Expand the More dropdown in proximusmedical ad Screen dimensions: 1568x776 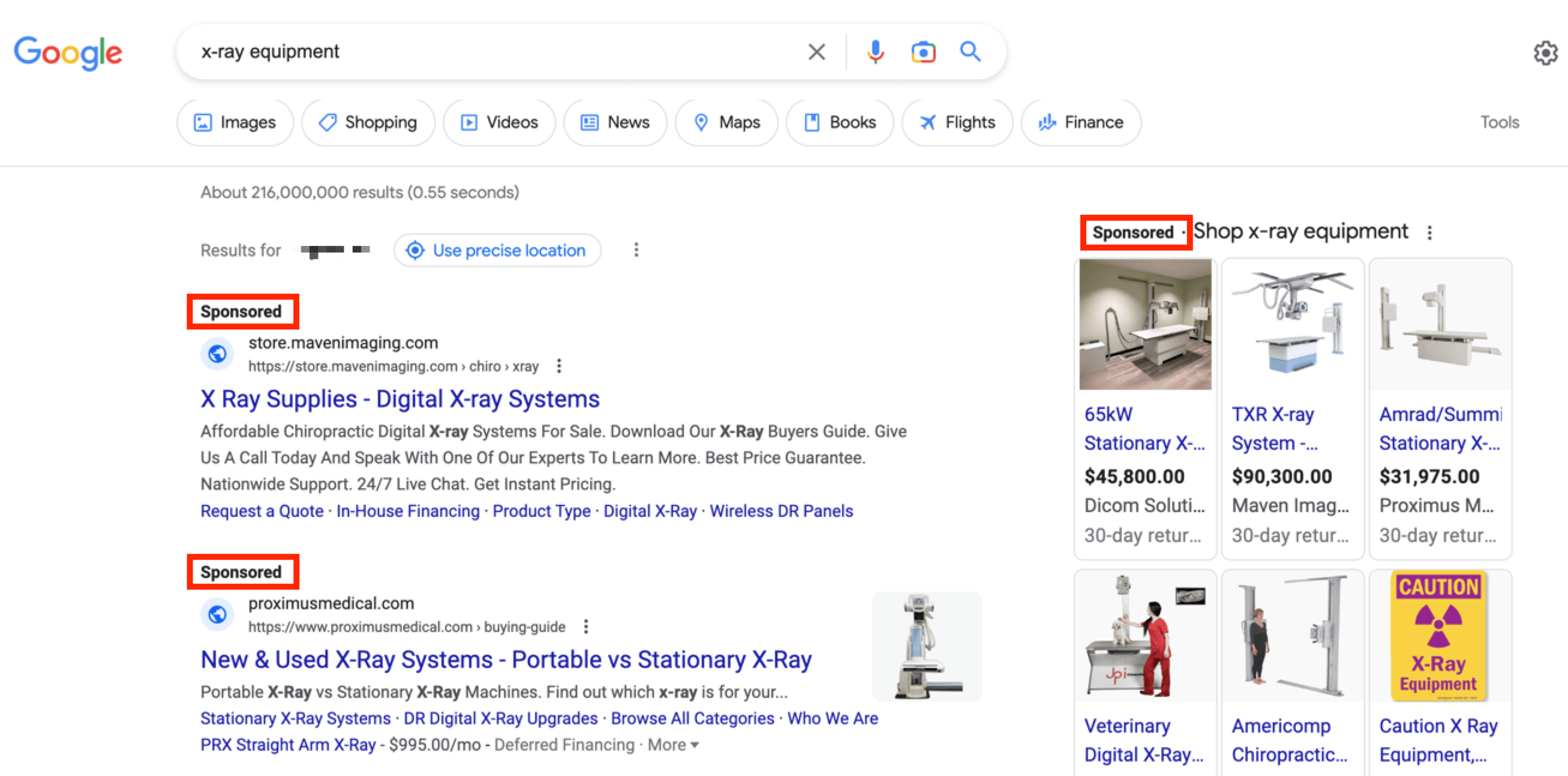coord(672,744)
